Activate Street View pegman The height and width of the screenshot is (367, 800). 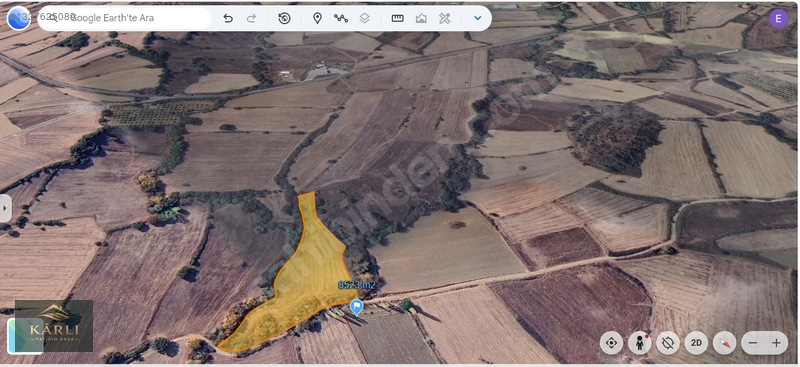coord(640,343)
